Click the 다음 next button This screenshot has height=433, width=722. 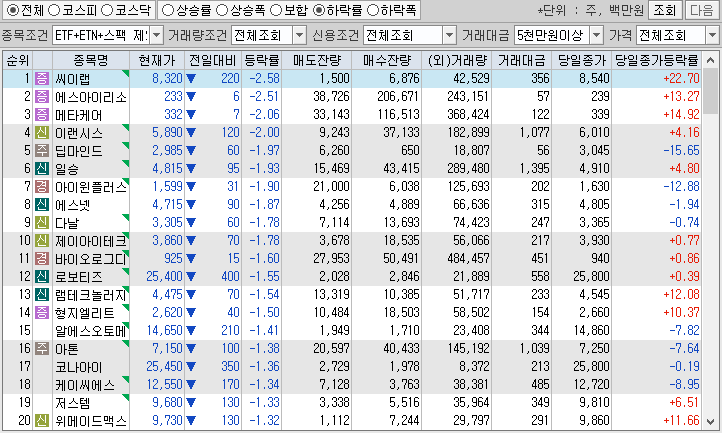pos(702,10)
